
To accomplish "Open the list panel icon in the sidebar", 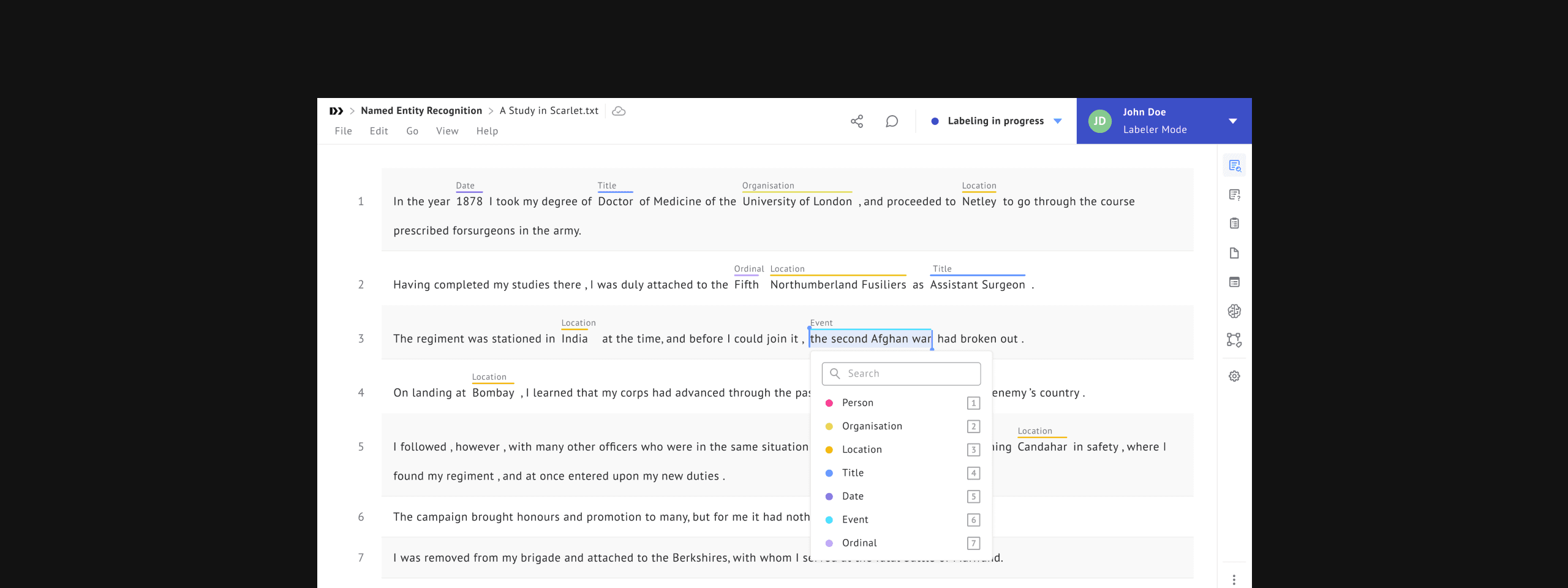I will tap(1234, 282).
